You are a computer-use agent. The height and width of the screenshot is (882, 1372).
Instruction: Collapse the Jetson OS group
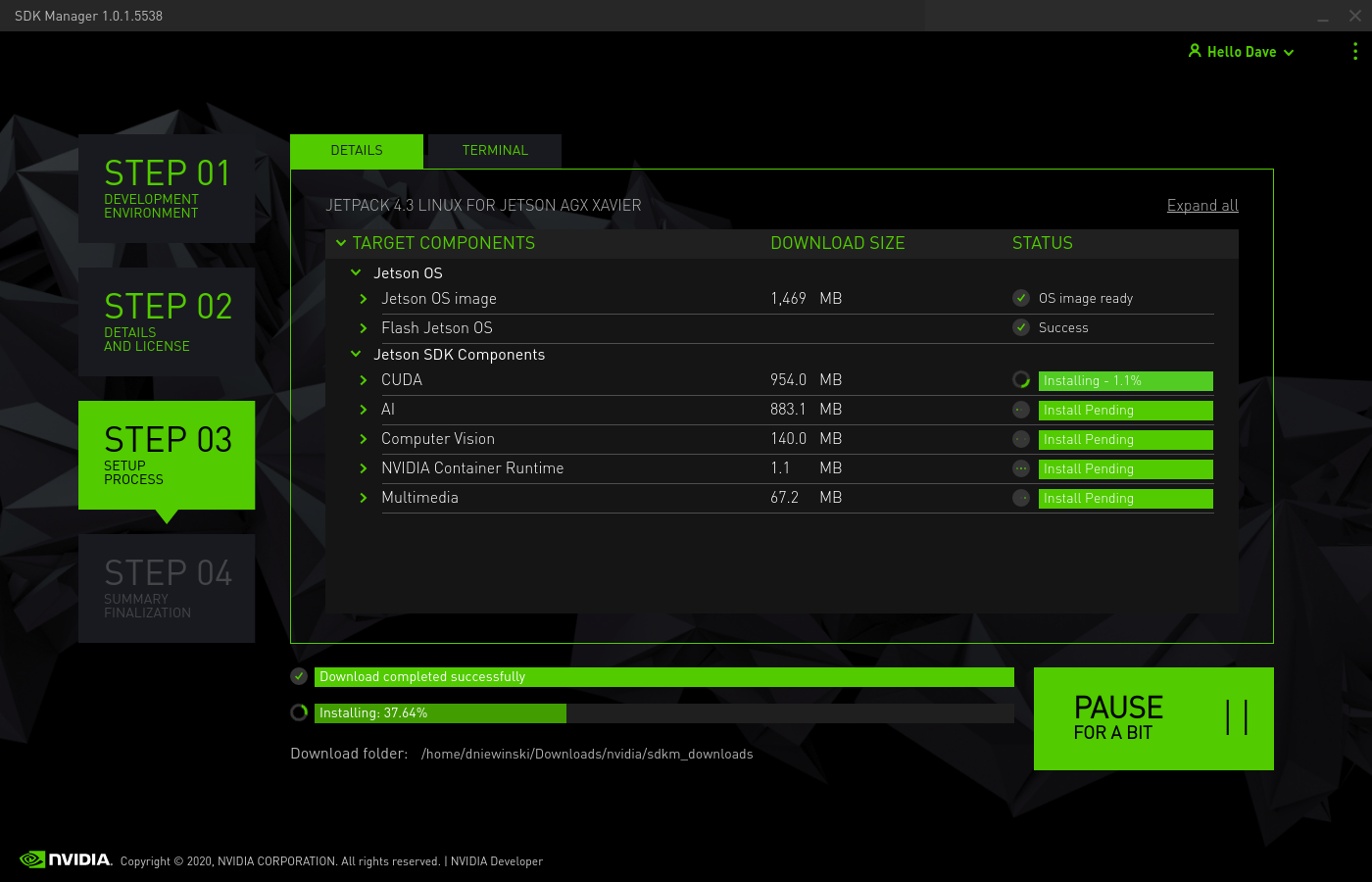point(356,272)
